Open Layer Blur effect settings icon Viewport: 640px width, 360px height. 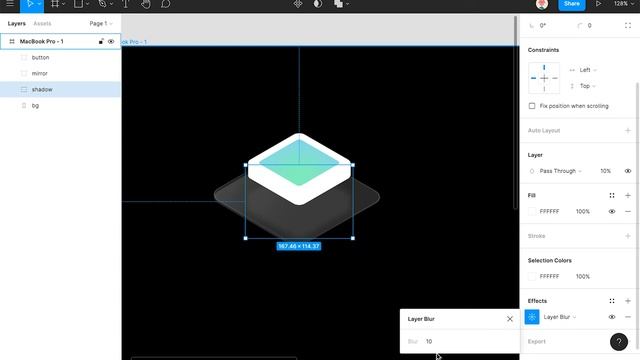click(532, 317)
